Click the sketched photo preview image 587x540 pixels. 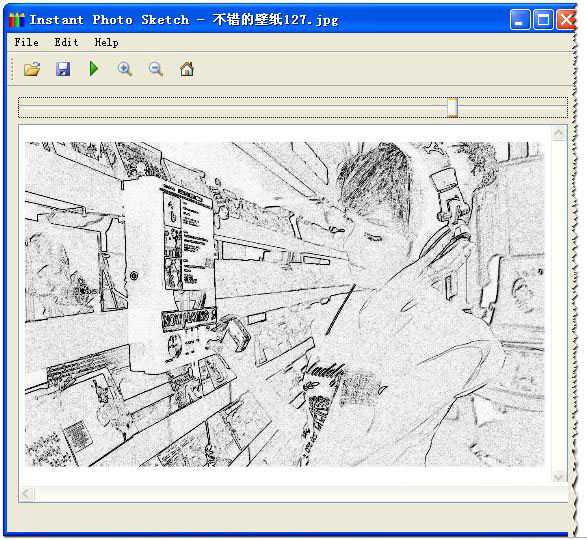pyautogui.click(x=285, y=304)
